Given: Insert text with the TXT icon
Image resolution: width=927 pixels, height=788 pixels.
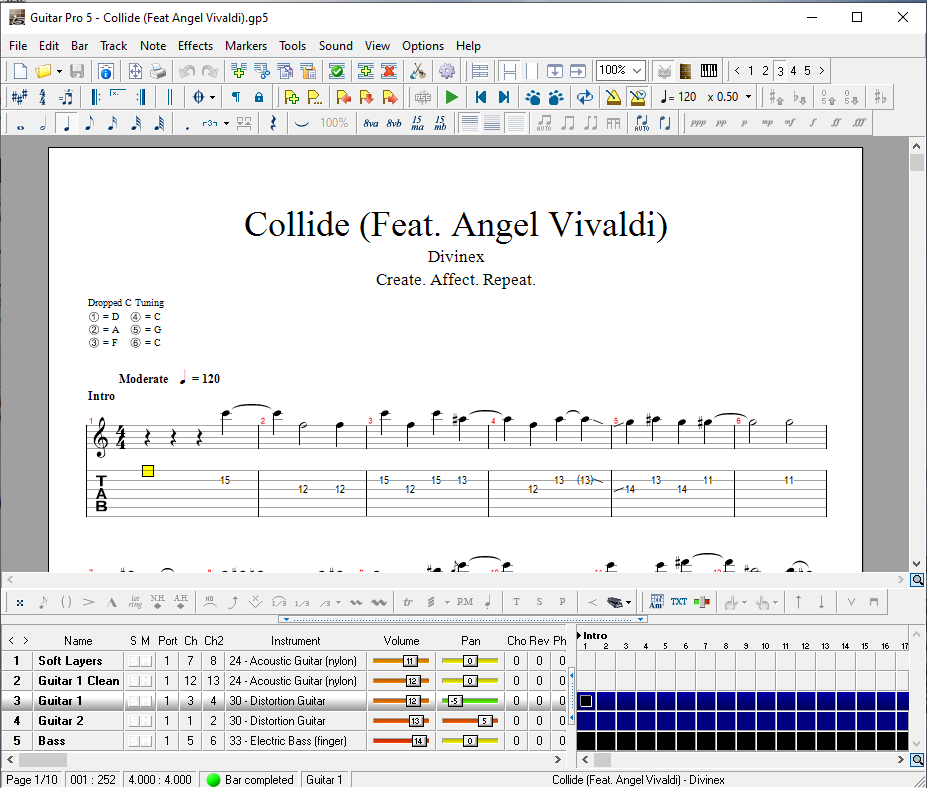Looking at the screenshot, I should tap(680, 601).
